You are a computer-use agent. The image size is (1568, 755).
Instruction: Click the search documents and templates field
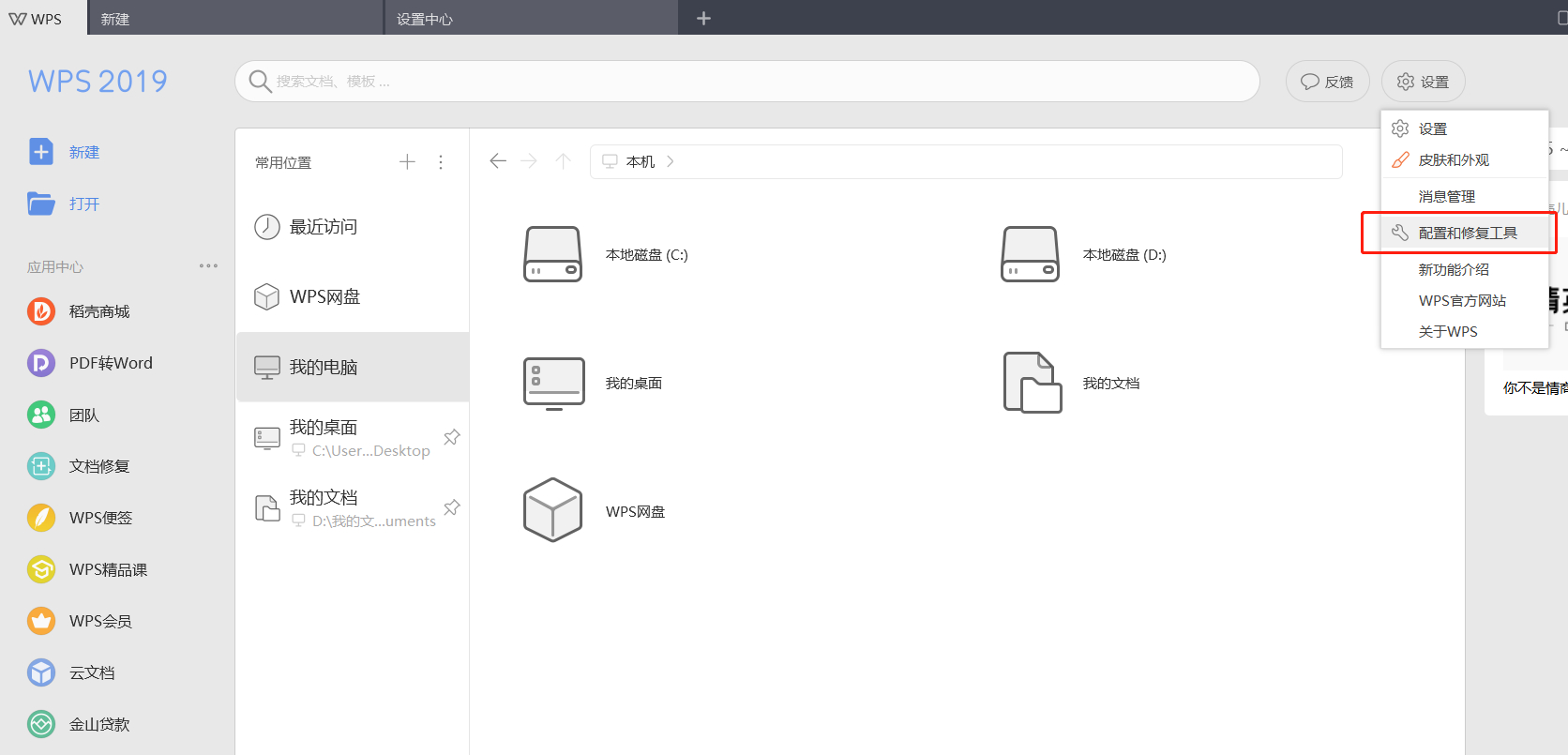coord(747,82)
